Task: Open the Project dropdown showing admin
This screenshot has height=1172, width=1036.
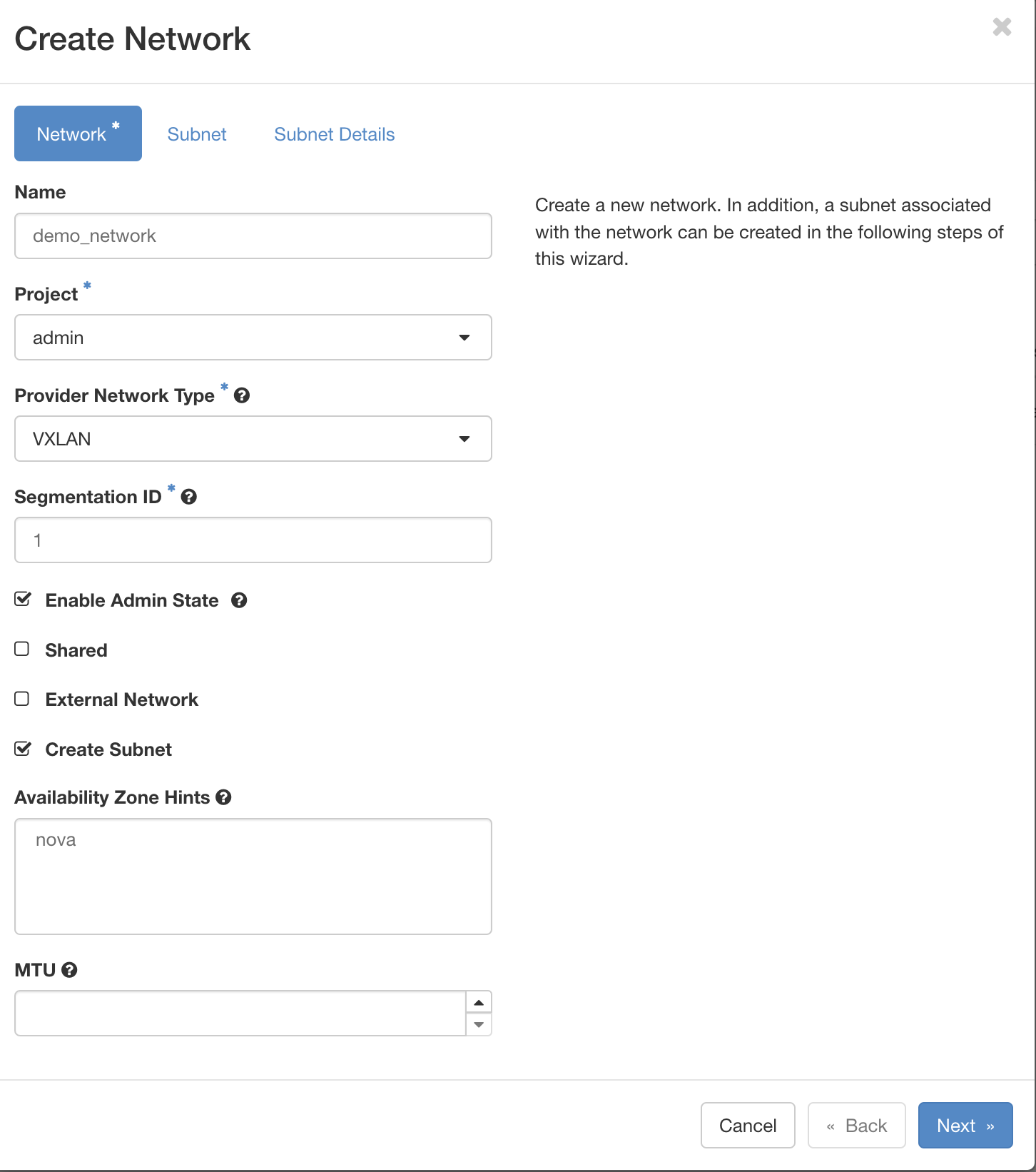Action: [253, 338]
